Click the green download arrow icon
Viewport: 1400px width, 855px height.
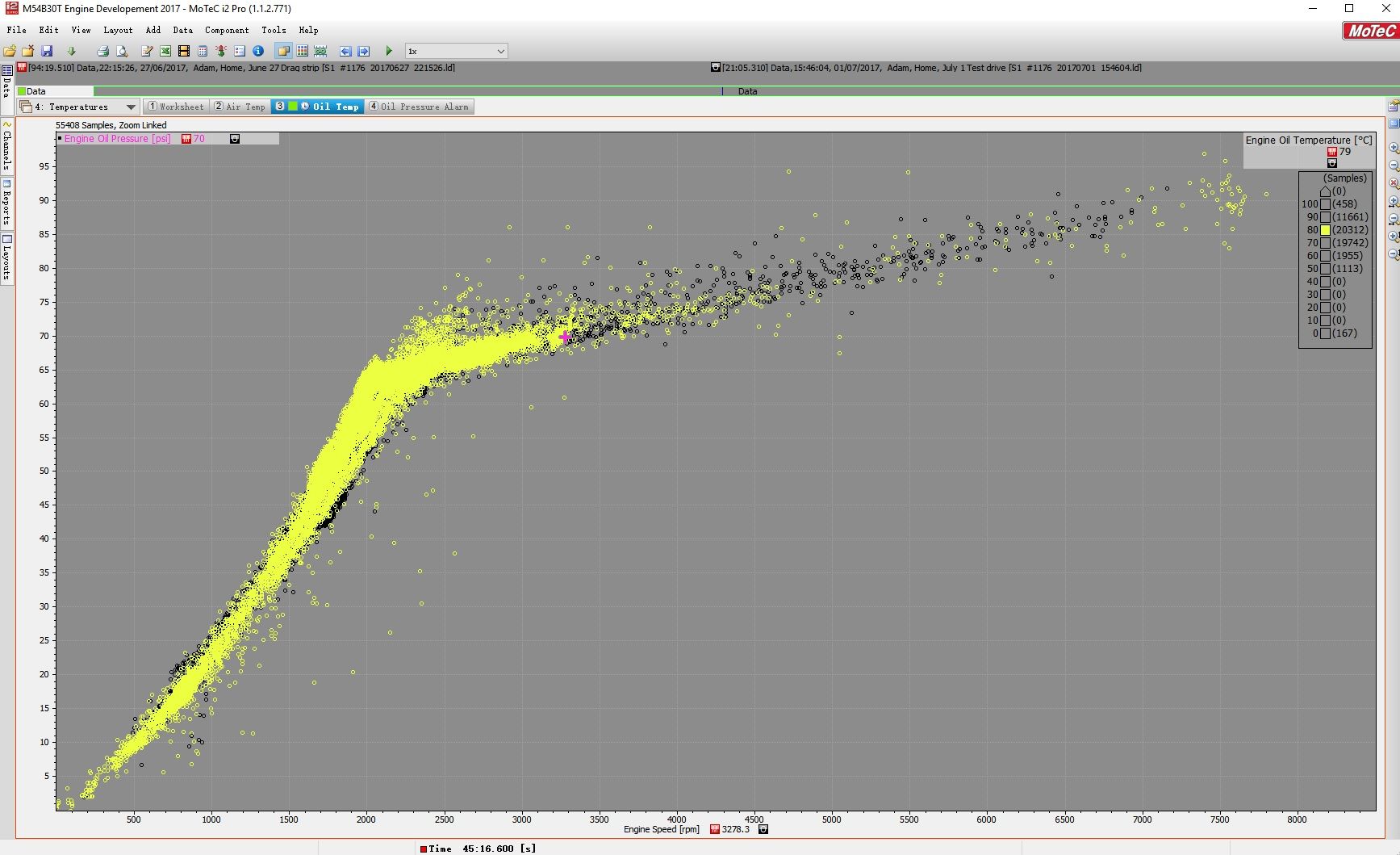[71, 51]
